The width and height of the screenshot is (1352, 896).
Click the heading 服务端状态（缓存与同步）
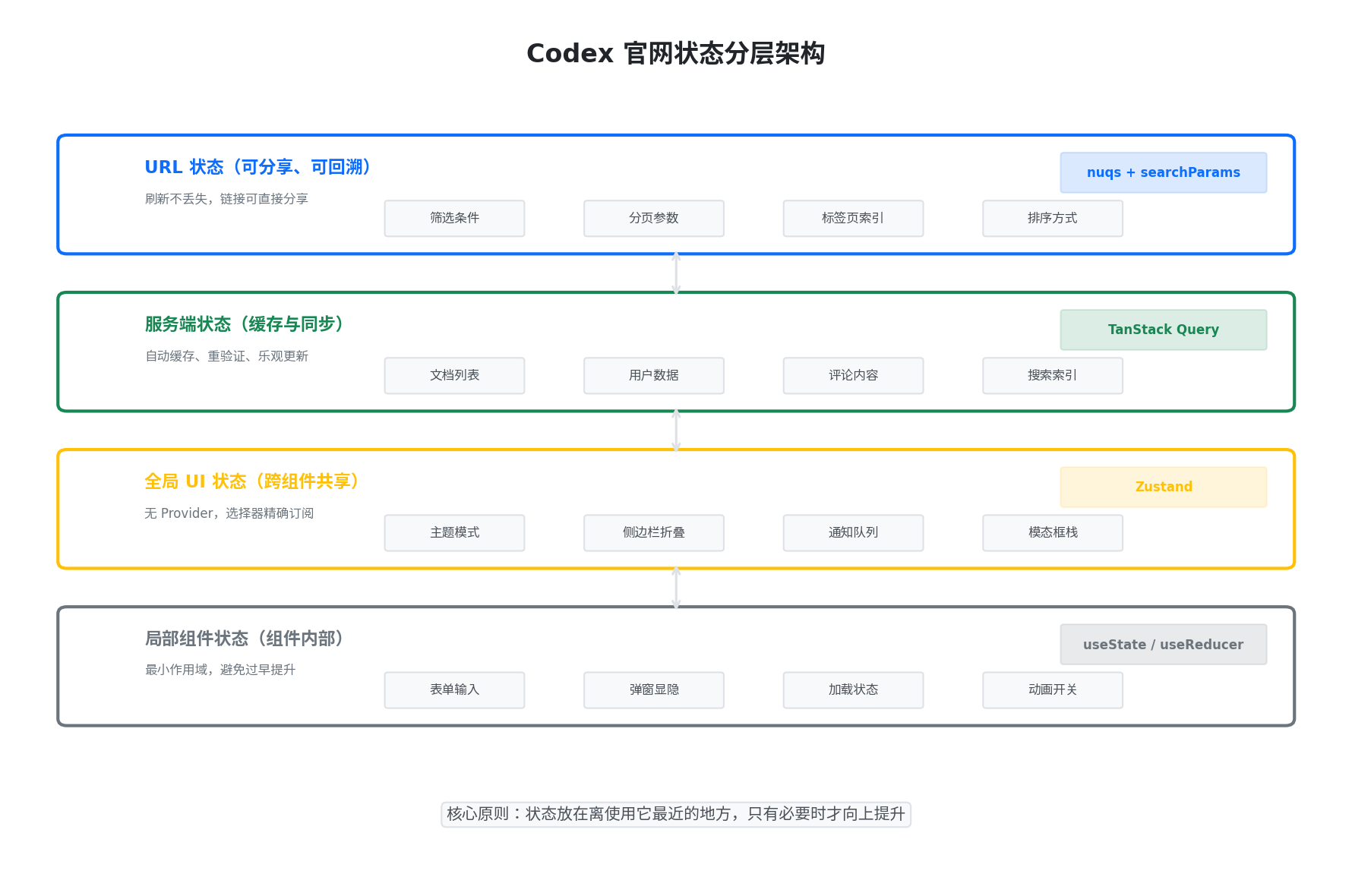click(245, 324)
